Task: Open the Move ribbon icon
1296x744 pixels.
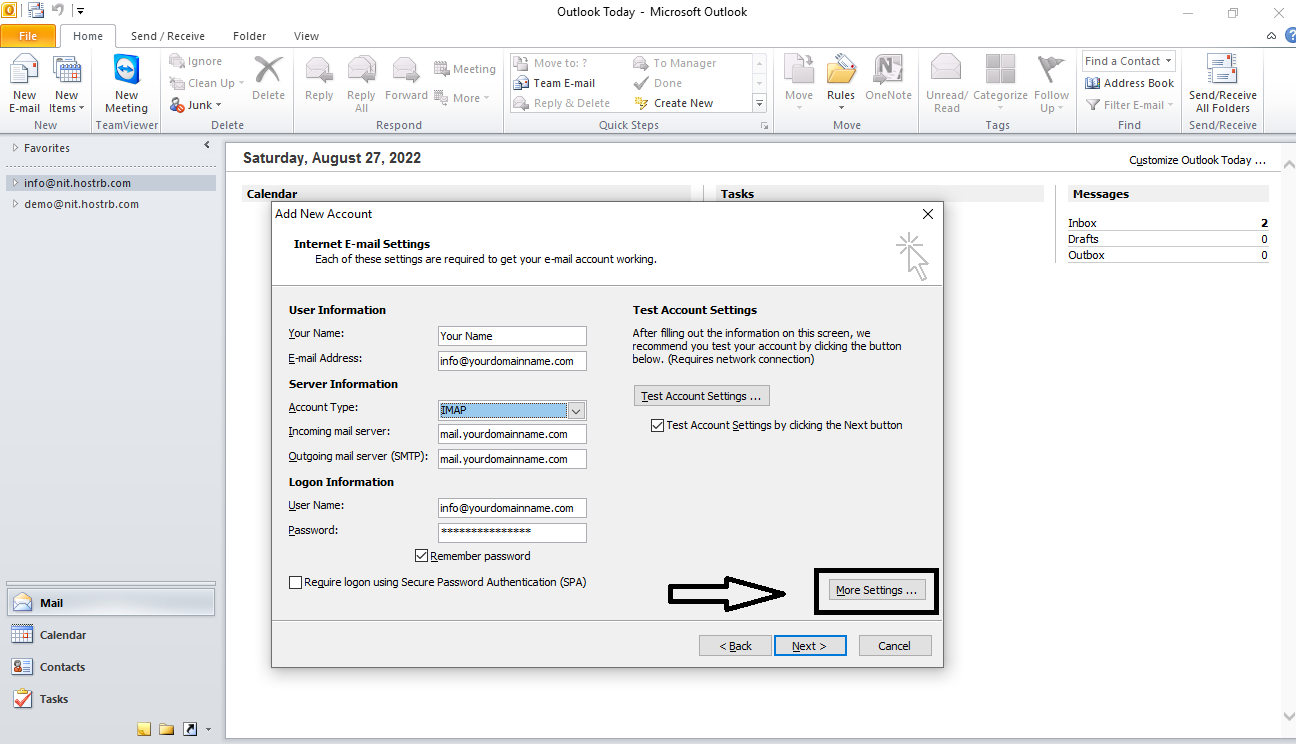Action: pyautogui.click(x=799, y=84)
